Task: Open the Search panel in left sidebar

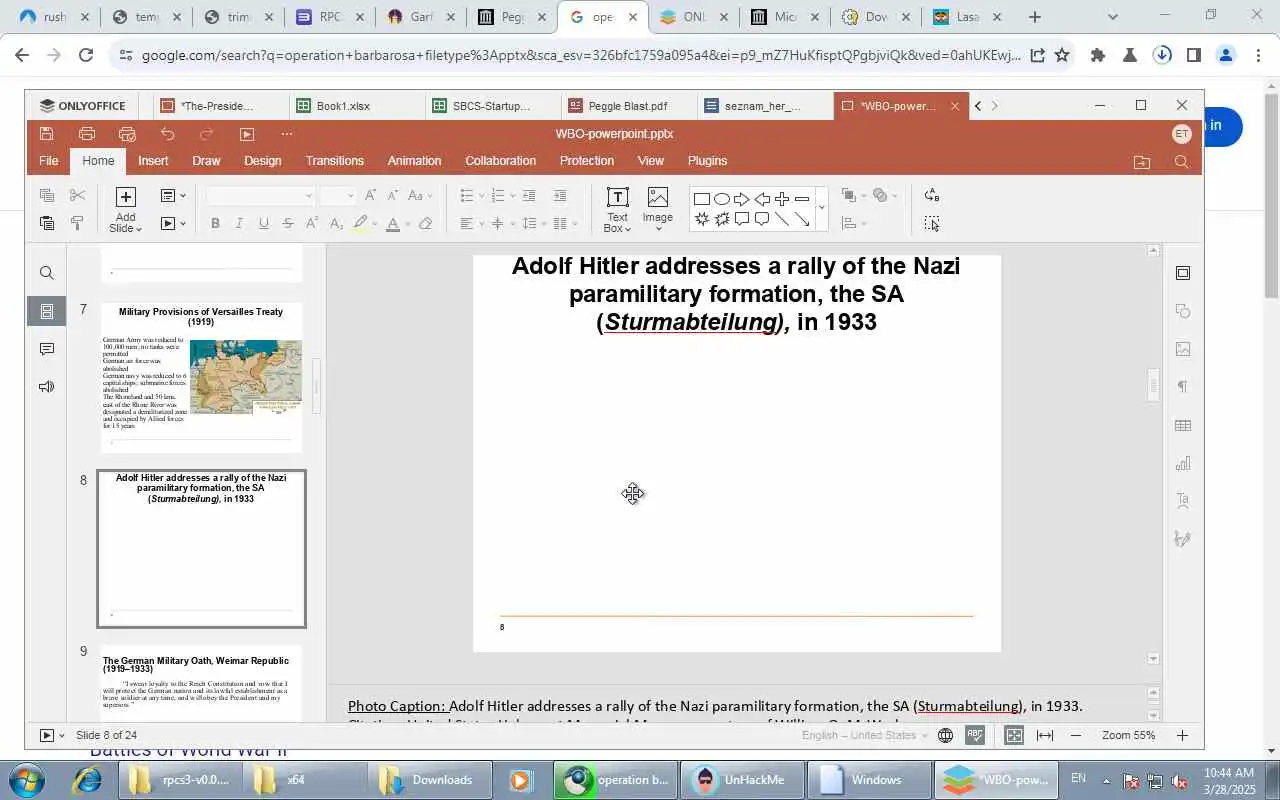Action: coord(47,273)
